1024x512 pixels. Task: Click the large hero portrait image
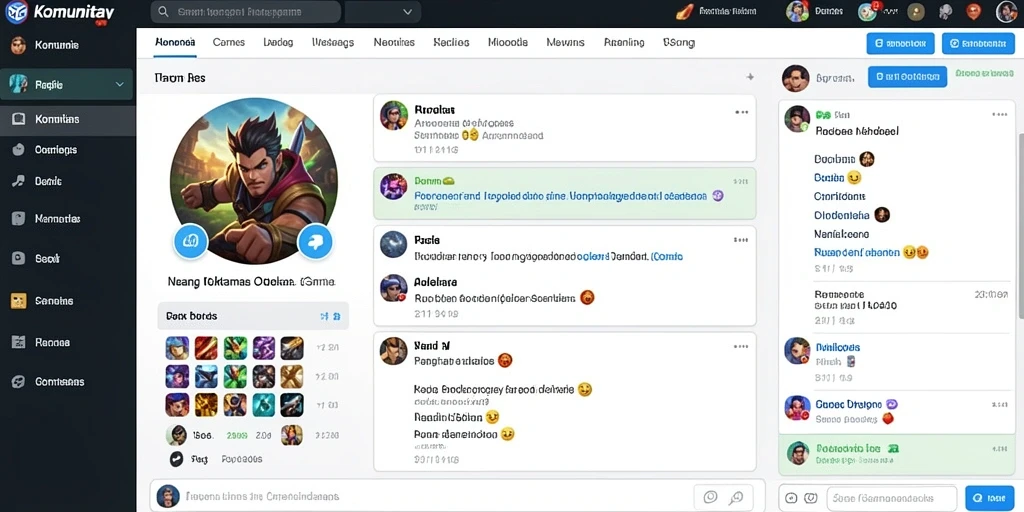tap(253, 181)
